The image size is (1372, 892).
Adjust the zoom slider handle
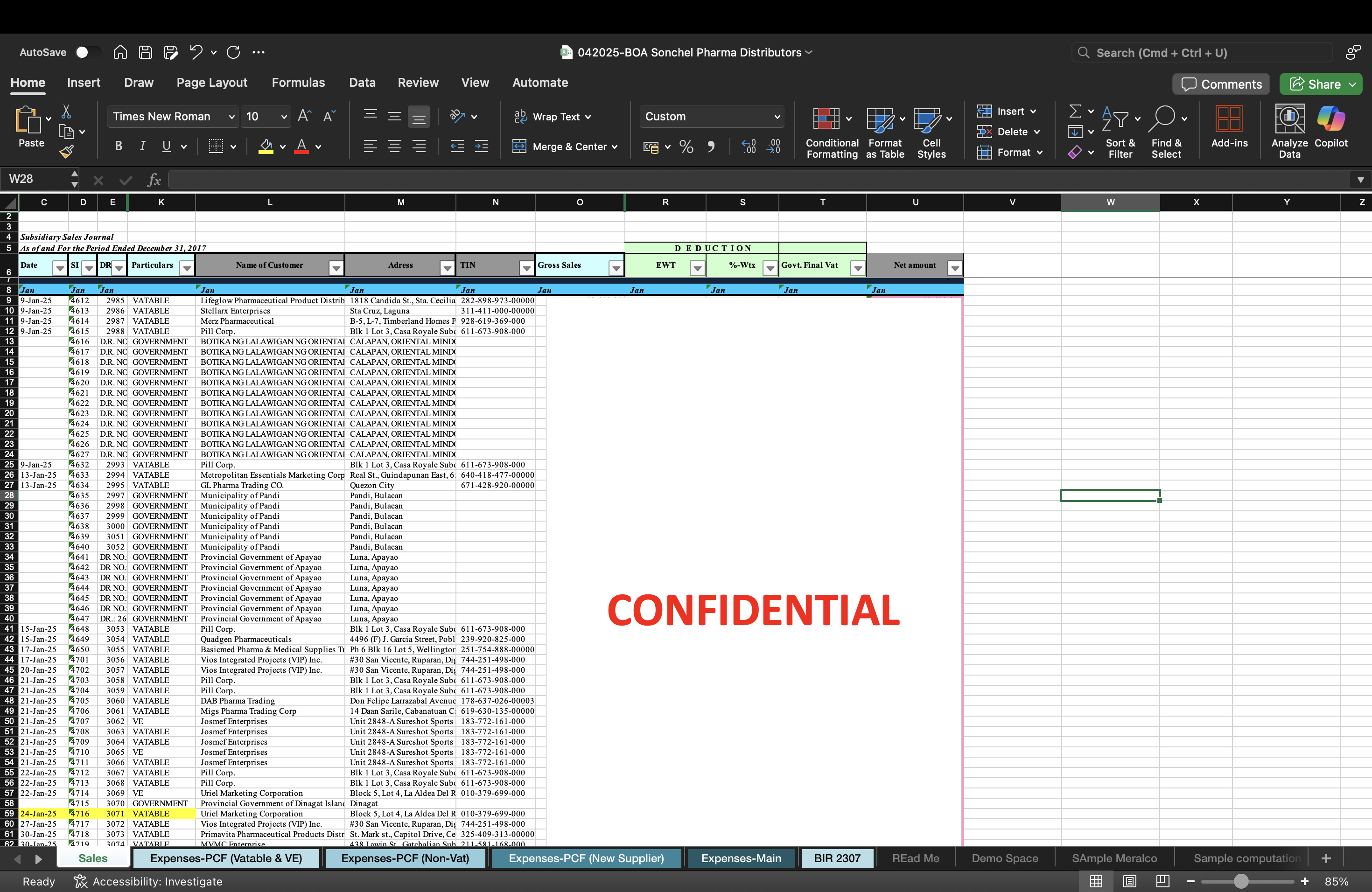(1241, 881)
